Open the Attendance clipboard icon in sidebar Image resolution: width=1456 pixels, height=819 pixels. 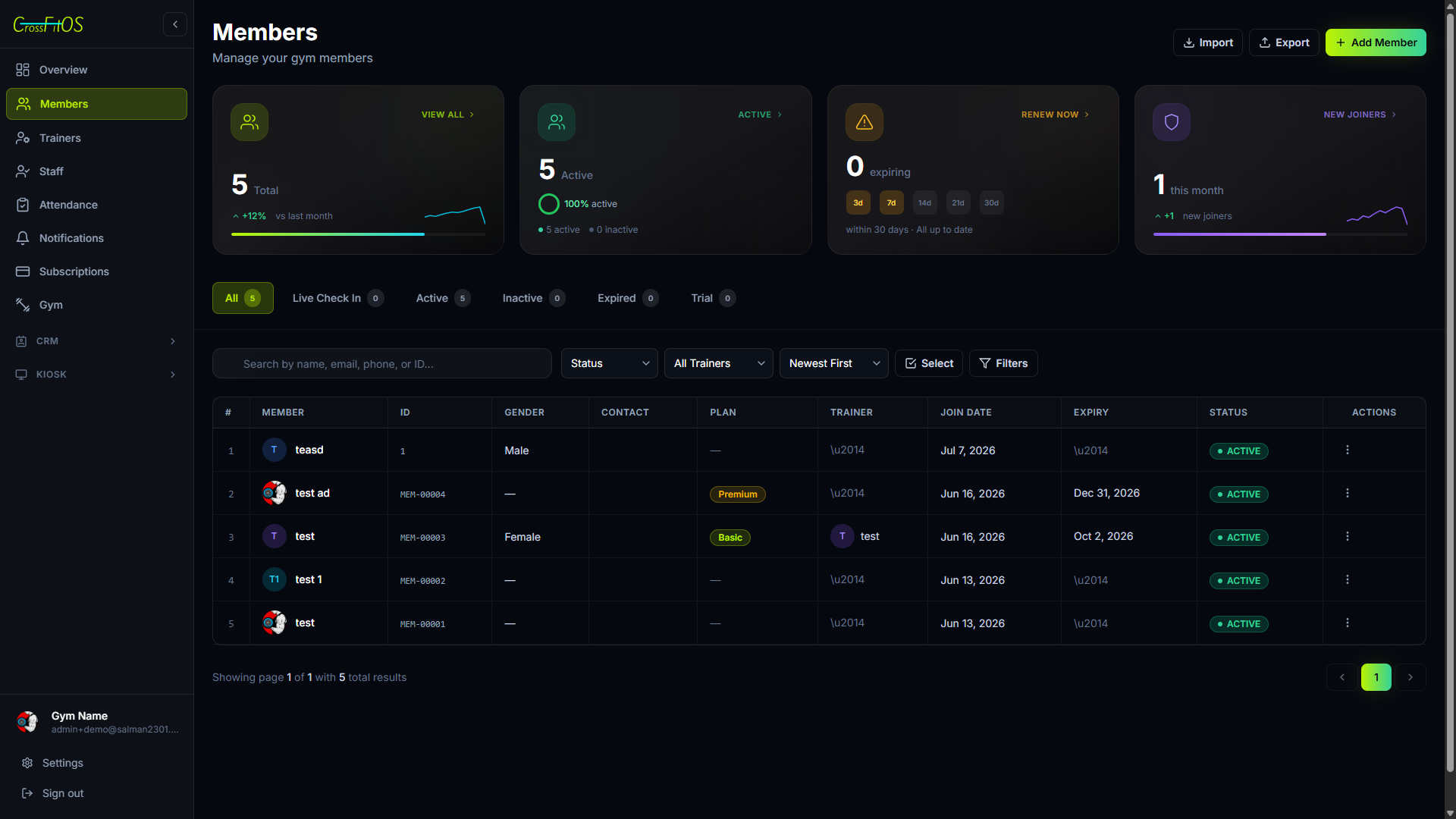tap(23, 205)
